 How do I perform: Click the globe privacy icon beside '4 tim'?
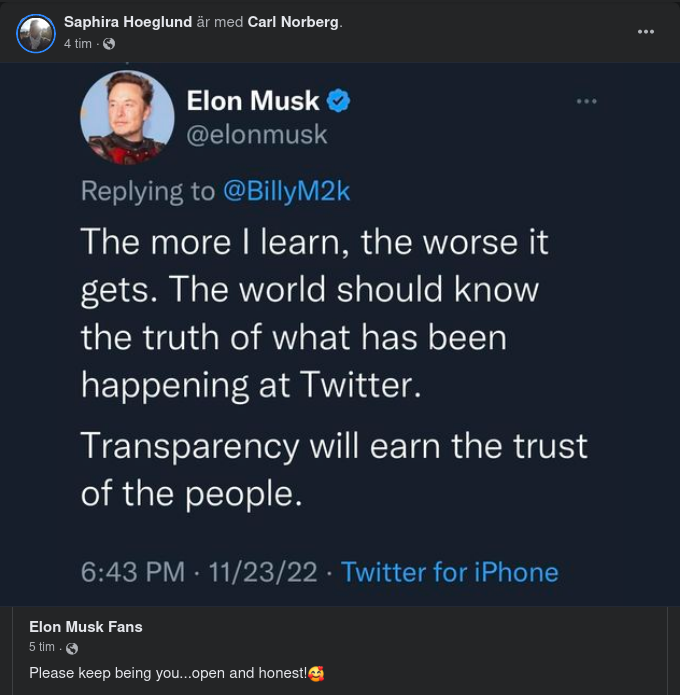[109, 44]
